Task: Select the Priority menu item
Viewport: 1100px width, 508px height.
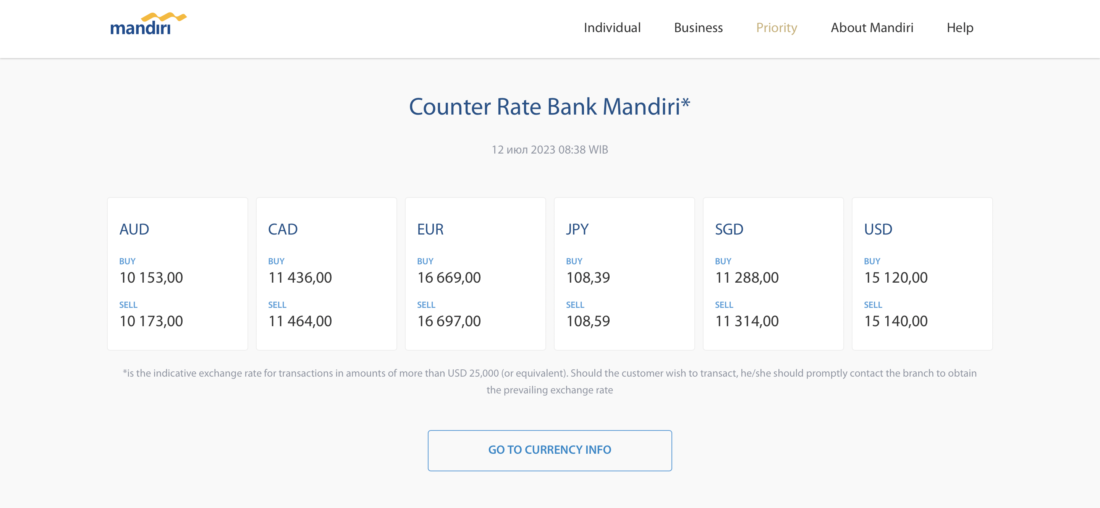Action: click(776, 28)
